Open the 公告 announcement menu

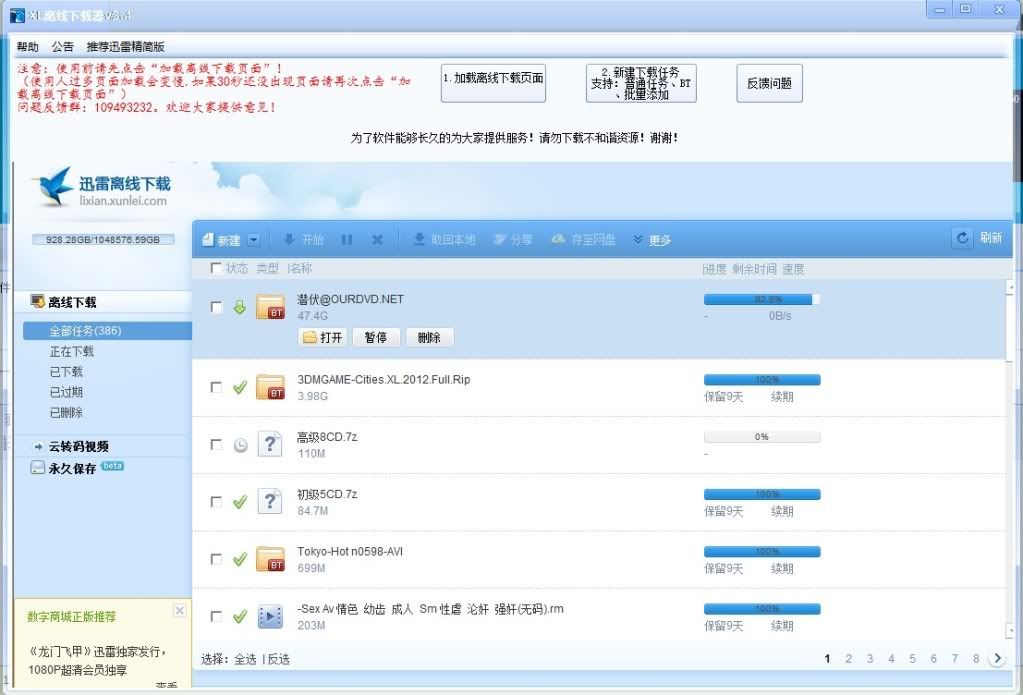[63, 46]
